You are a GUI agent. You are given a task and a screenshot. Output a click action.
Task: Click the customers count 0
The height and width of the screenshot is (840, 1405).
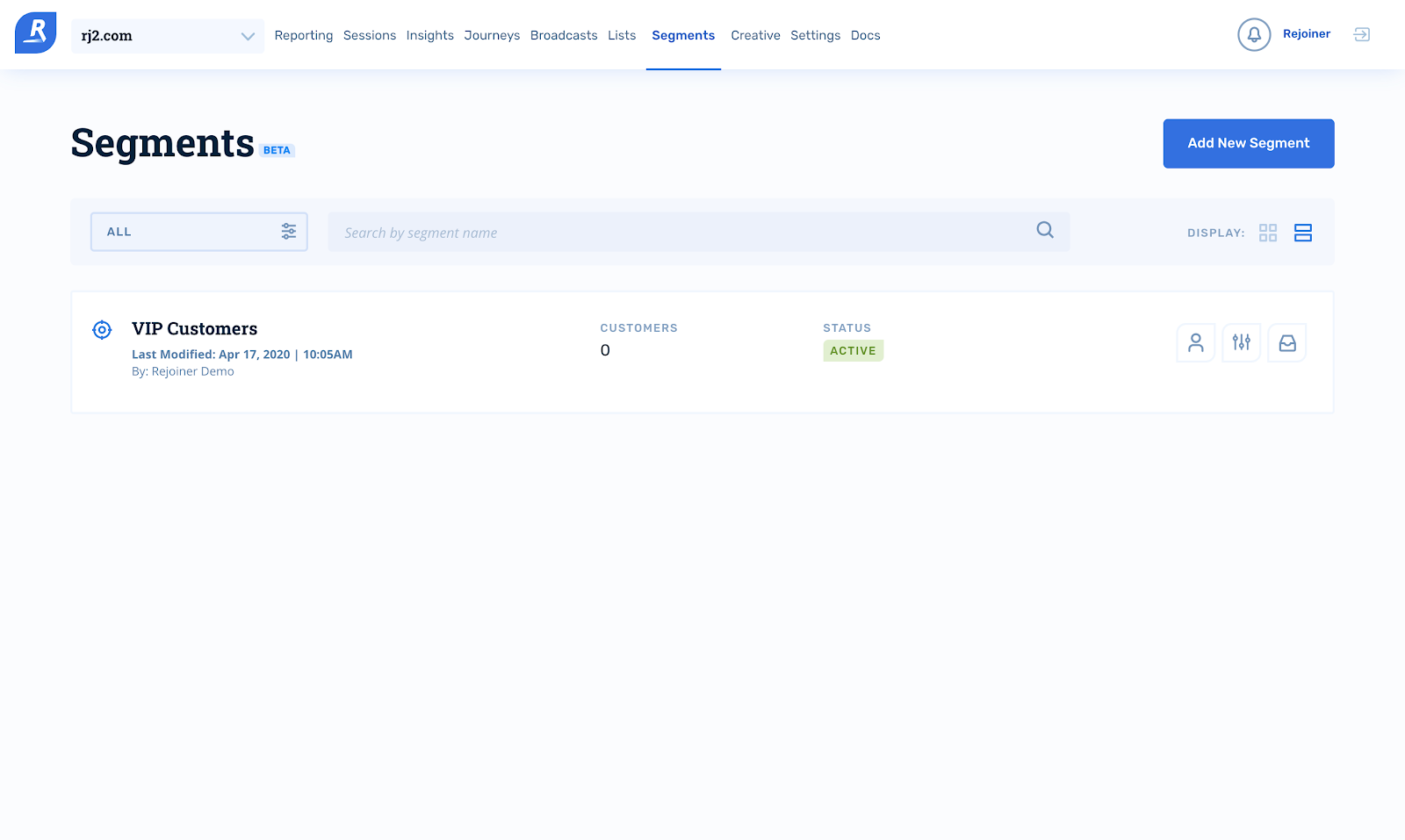[x=605, y=350]
